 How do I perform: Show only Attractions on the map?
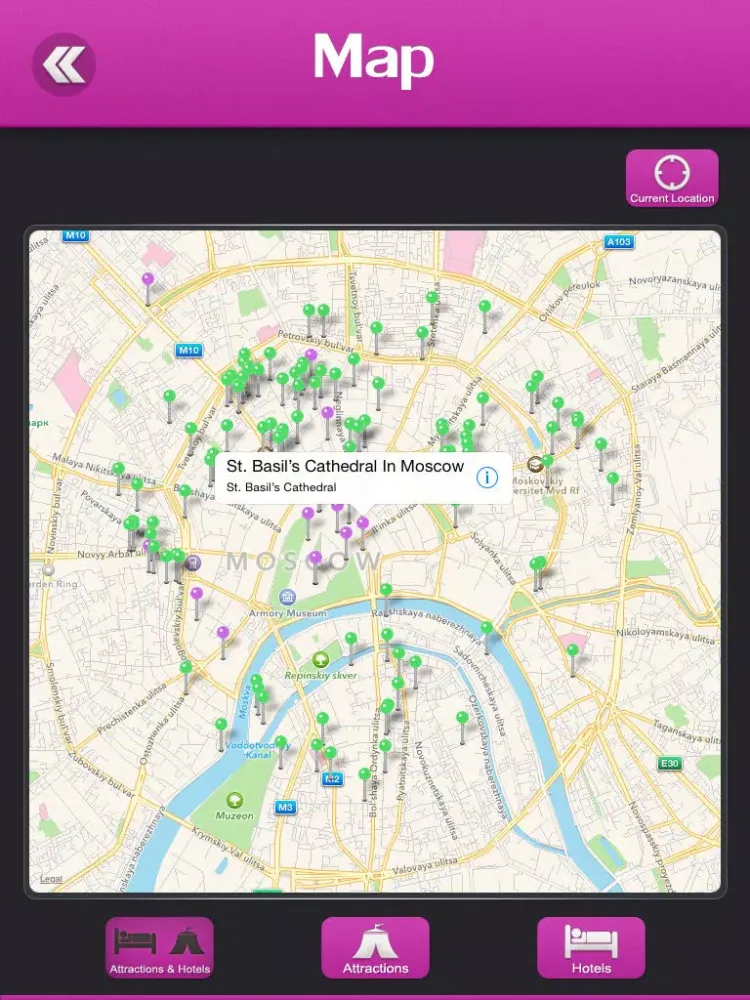point(375,947)
